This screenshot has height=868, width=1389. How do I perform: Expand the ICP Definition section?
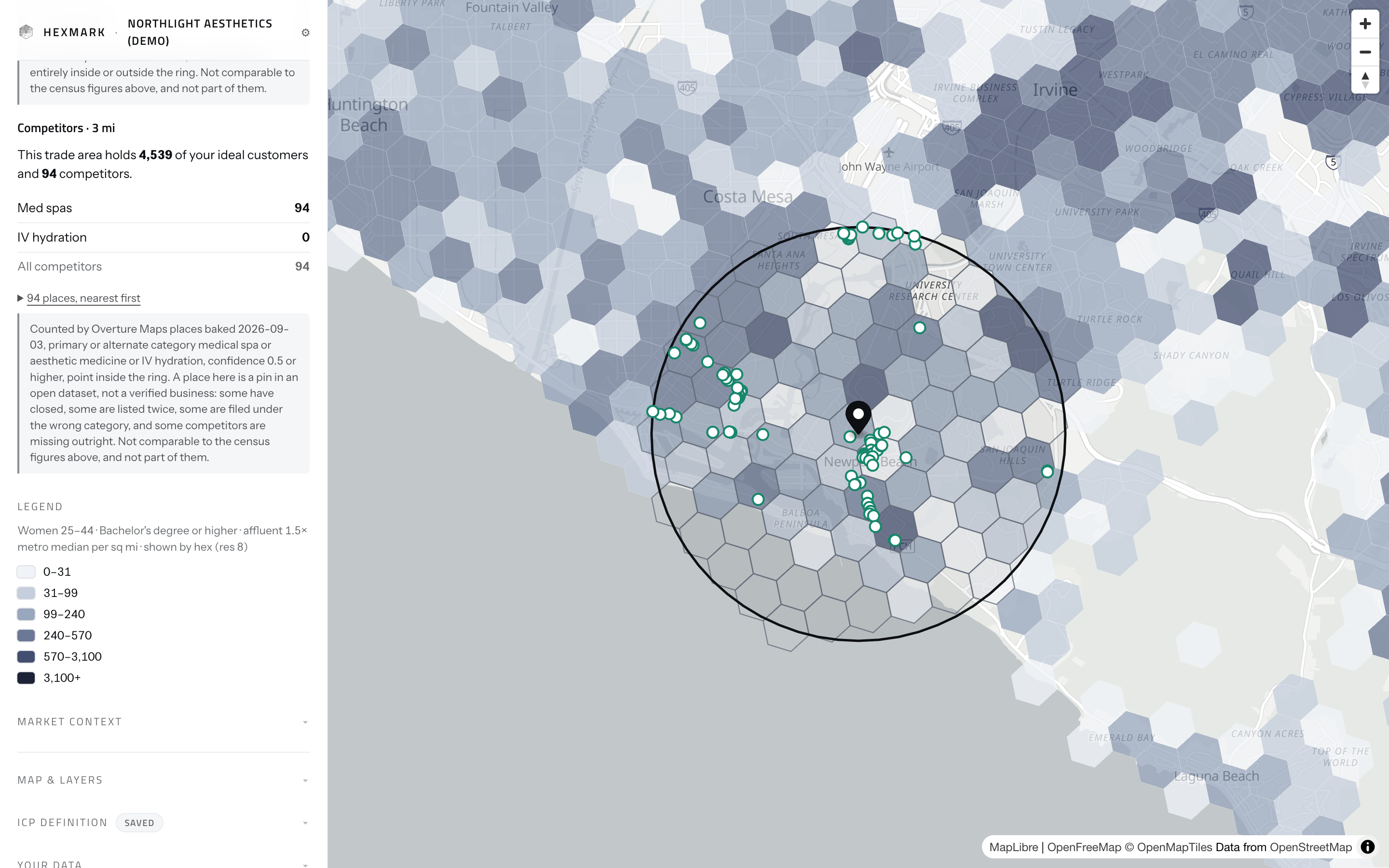click(163, 823)
